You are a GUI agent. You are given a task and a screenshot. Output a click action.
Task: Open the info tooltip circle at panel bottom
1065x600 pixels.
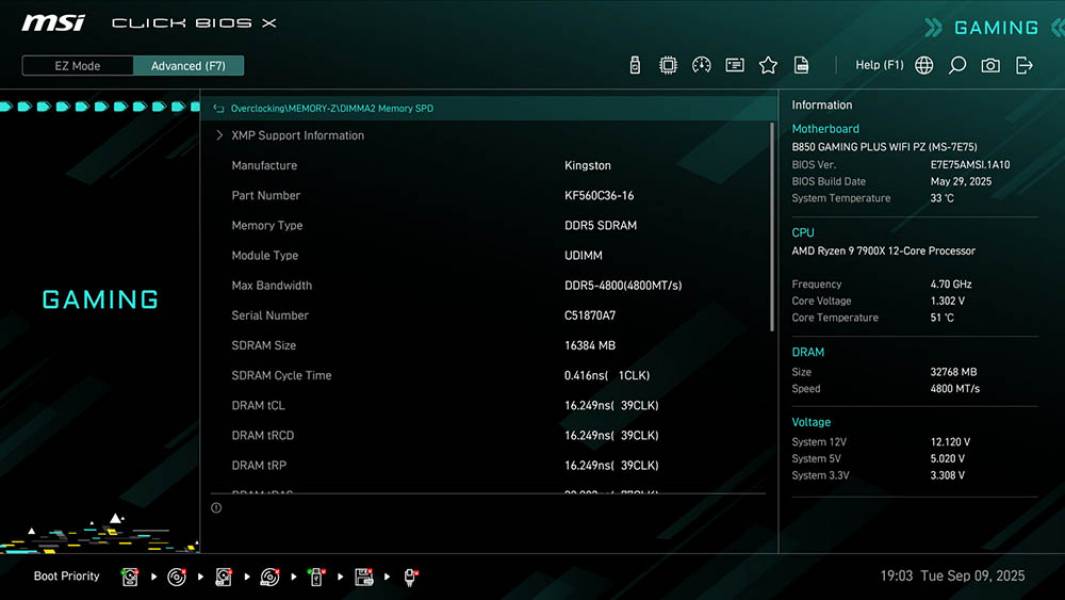click(215, 508)
